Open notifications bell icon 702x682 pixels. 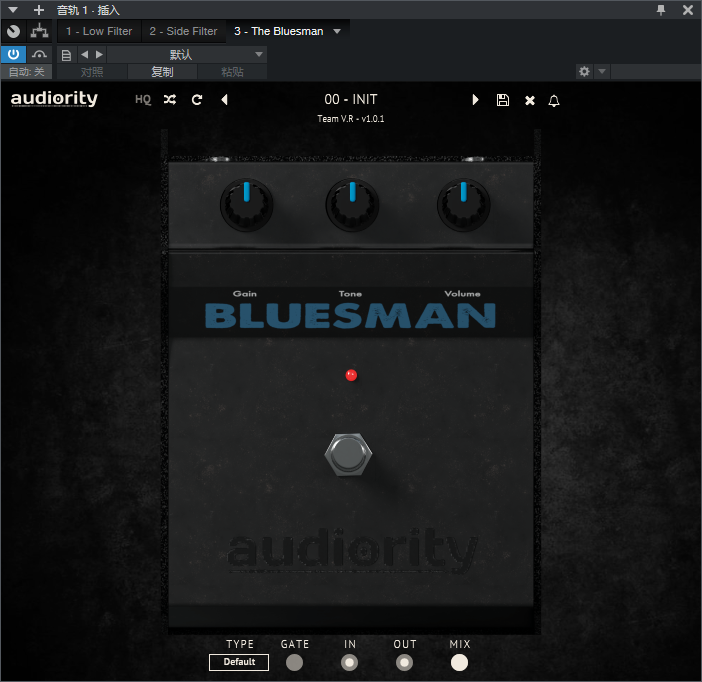click(x=554, y=100)
